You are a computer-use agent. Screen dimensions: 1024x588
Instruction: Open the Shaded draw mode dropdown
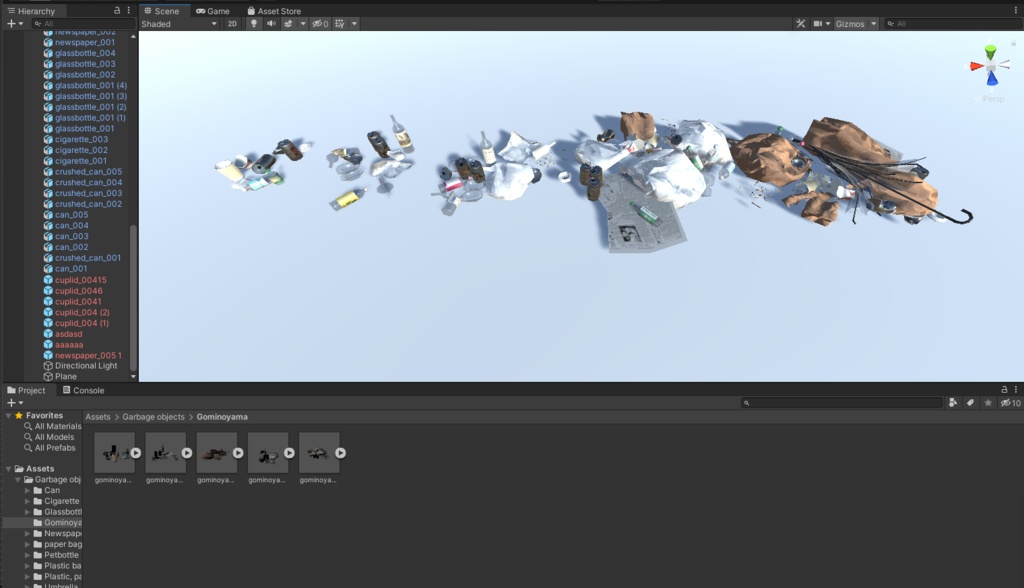point(180,23)
